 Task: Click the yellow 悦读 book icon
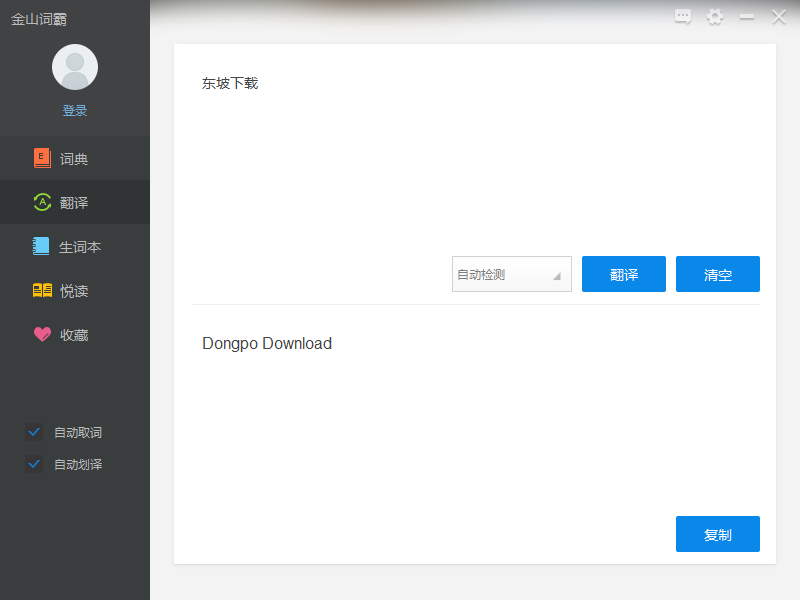point(42,290)
